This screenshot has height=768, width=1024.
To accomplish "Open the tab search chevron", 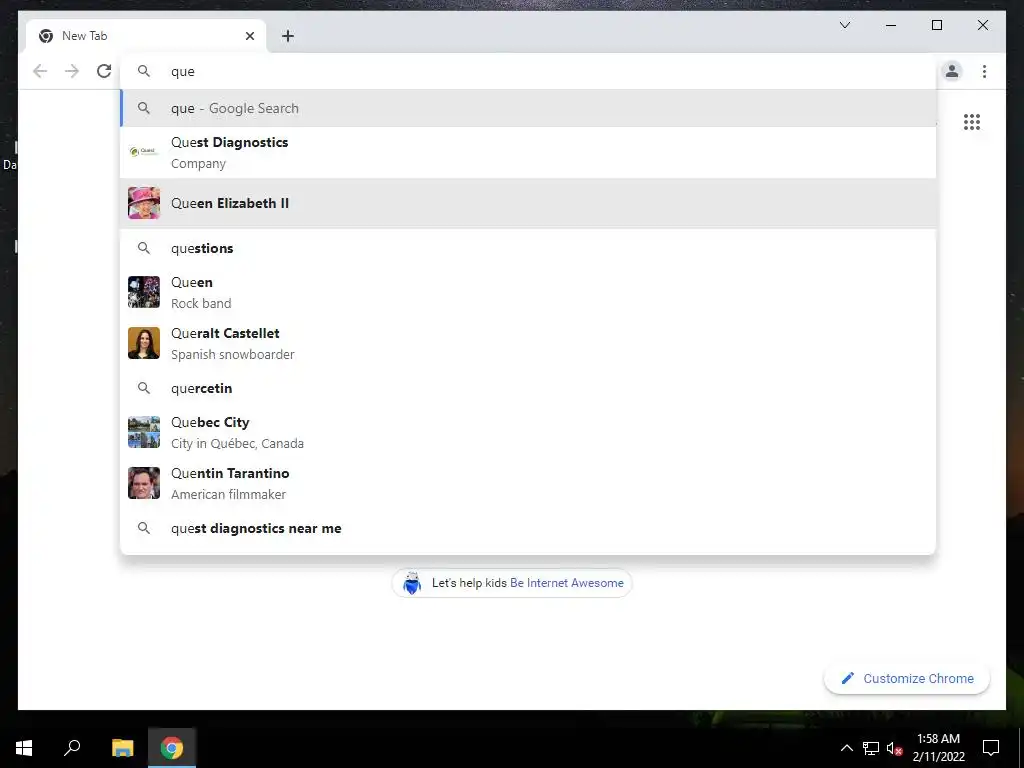I will (844, 25).
